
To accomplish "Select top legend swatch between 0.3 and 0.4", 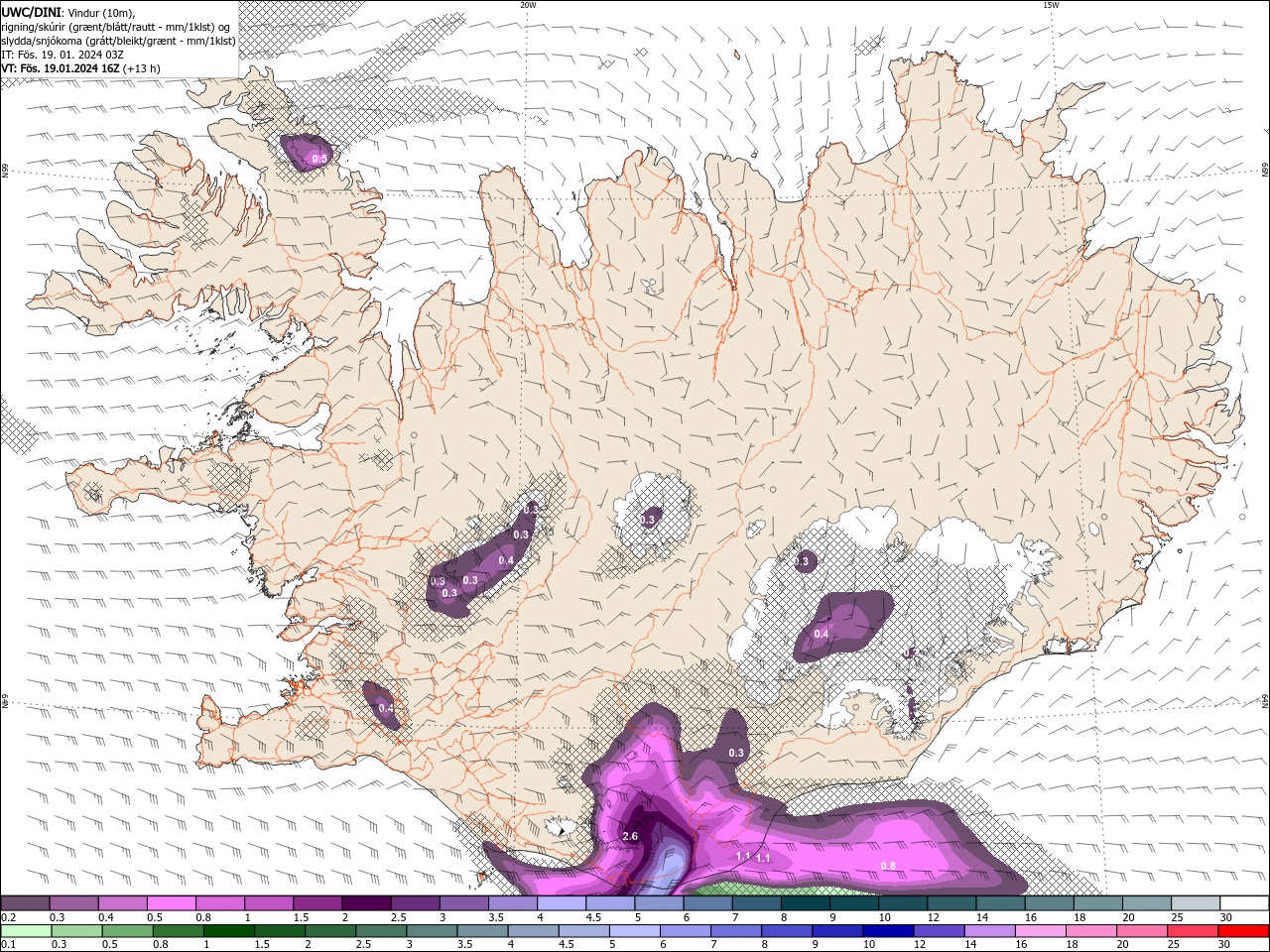I will click(73, 903).
